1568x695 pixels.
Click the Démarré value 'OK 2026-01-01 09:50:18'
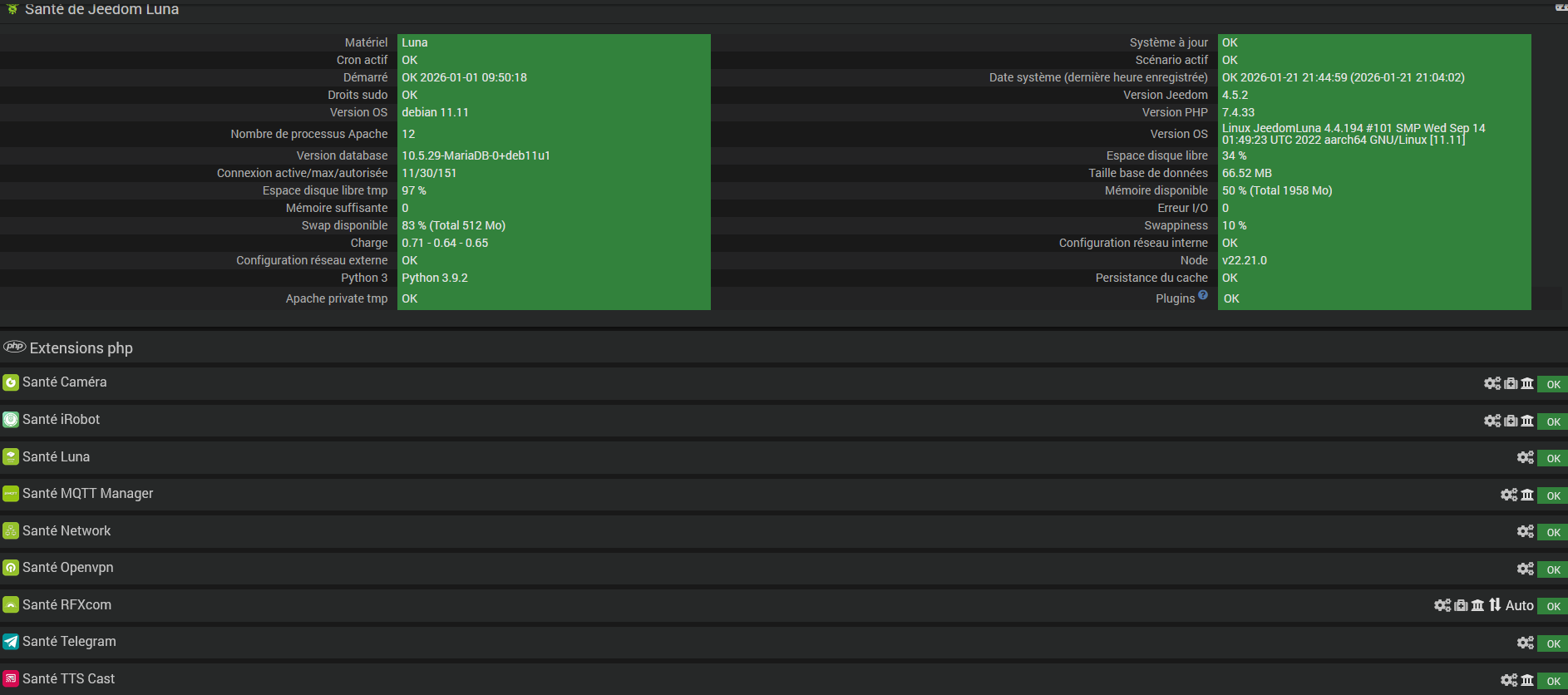click(464, 77)
